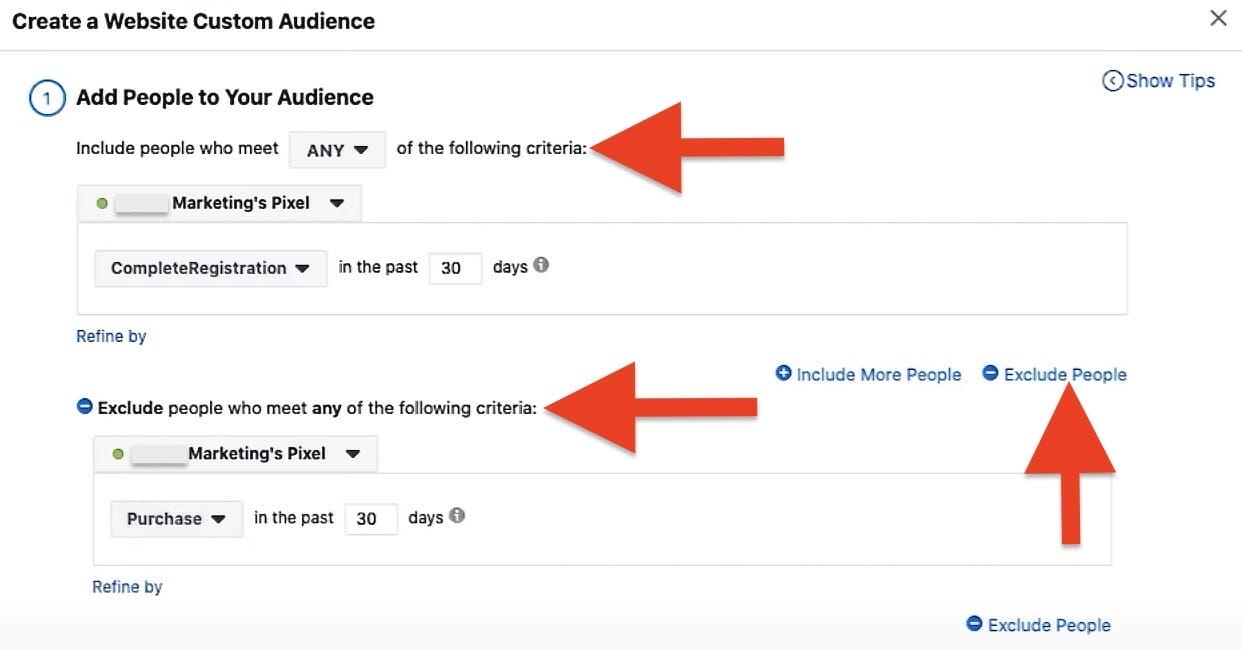Viewport: 1242px width, 650px height.
Task: Click the info icon beside Purchase days
Action: pos(457,516)
